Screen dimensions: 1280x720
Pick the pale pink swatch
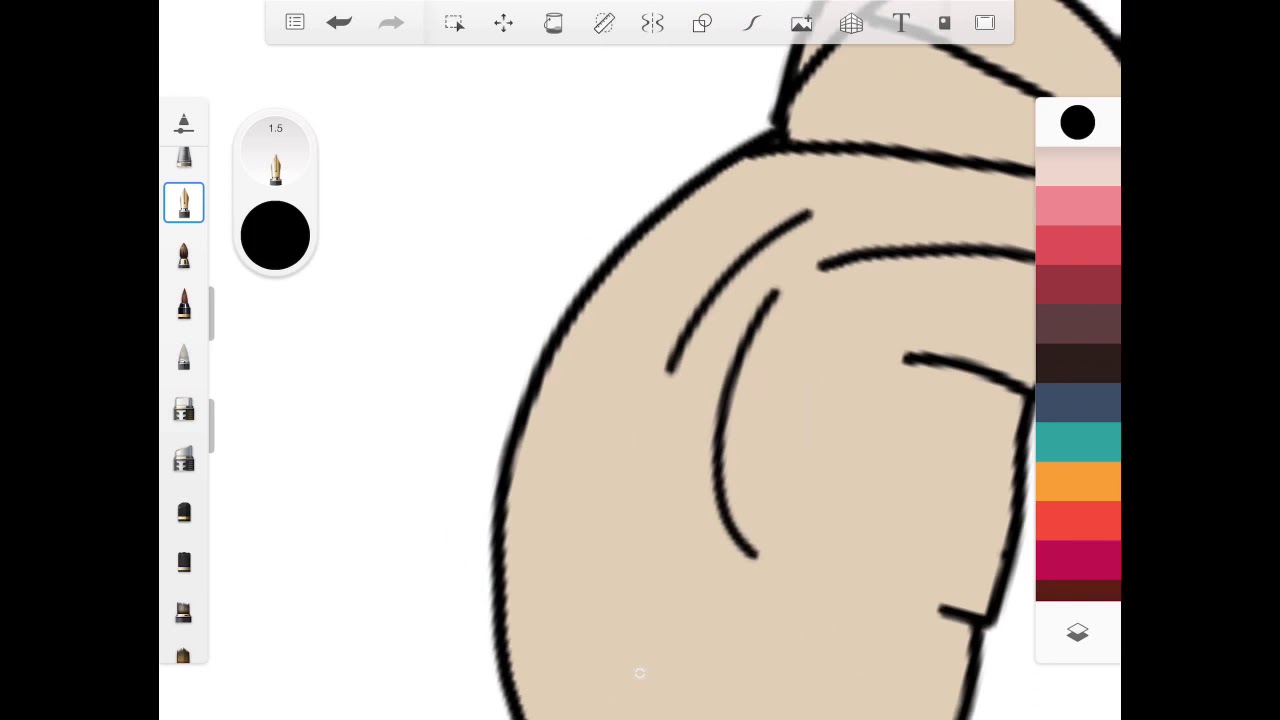tap(1078, 167)
